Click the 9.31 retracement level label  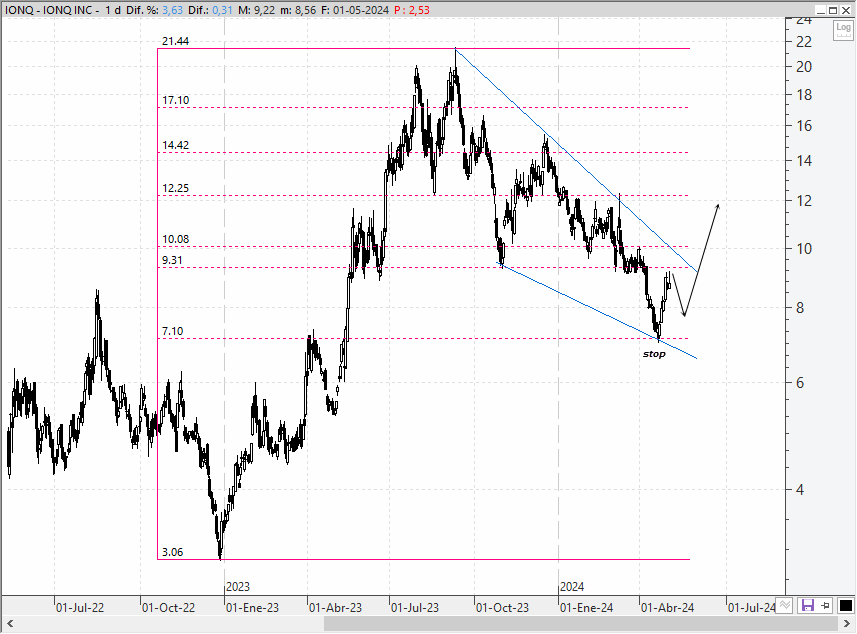click(x=172, y=260)
